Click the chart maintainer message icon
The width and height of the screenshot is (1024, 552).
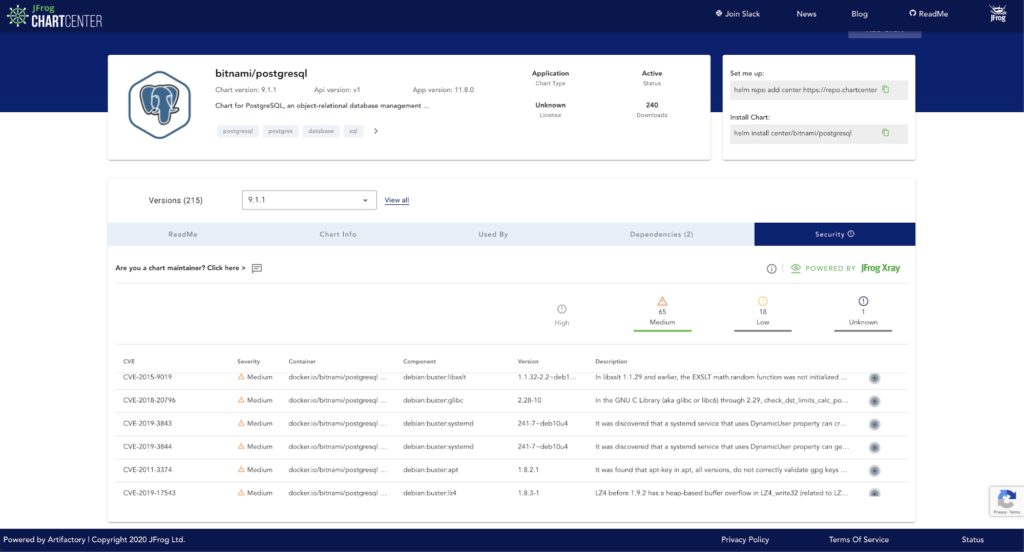pyautogui.click(x=257, y=268)
